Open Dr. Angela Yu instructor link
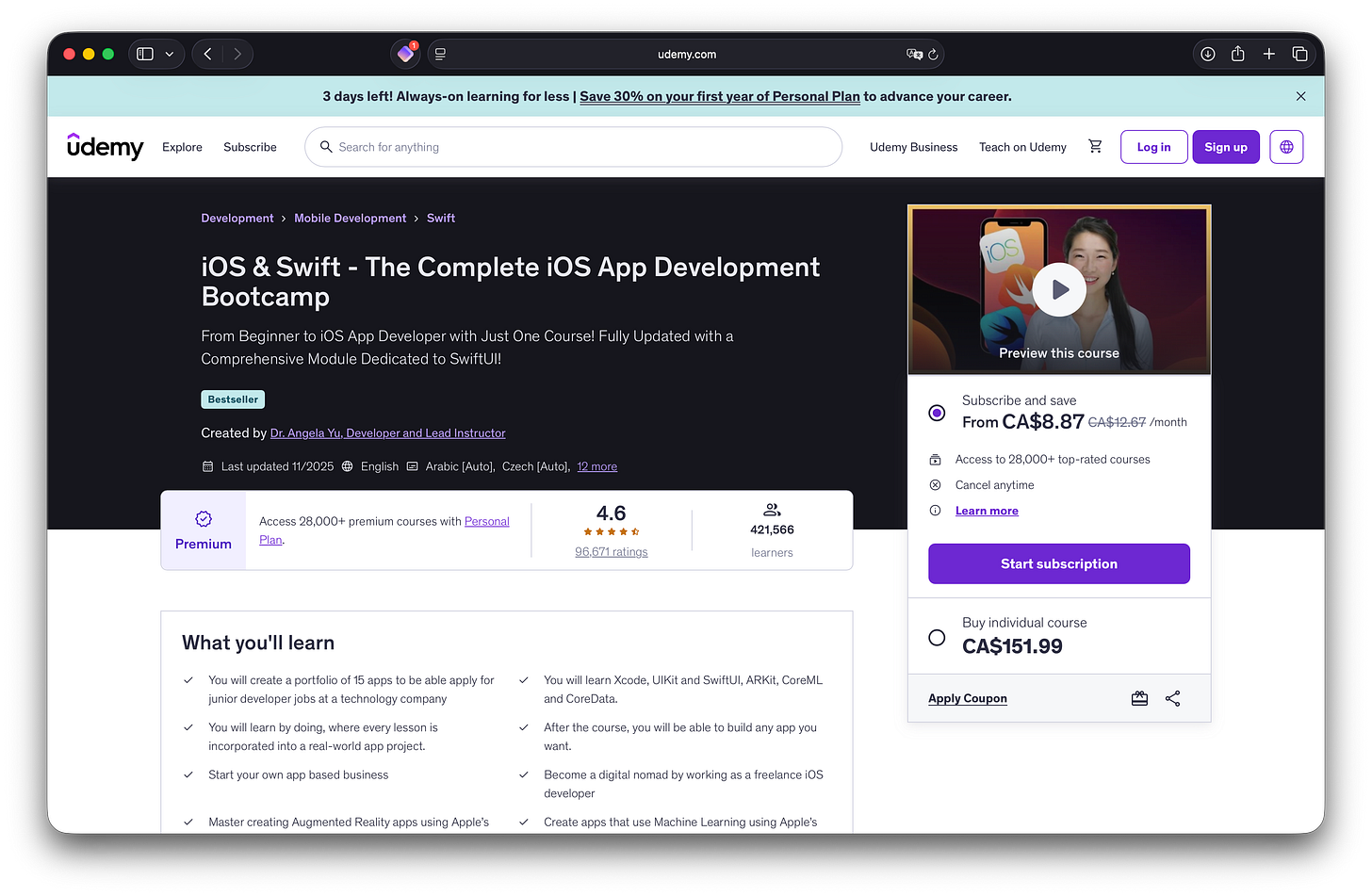Screen dimensions: 1372x896 click(387, 433)
